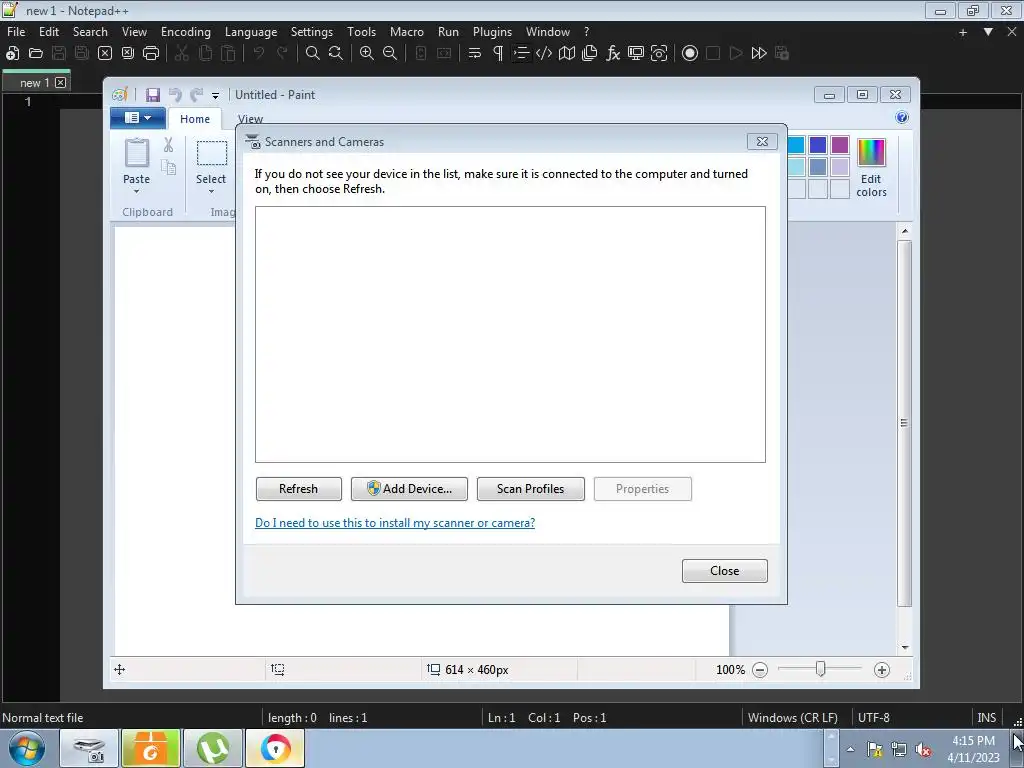This screenshot has height=768, width=1024.
Task: Open the down-arrow dropdown on Notepad++ menu bar
Action: 988,31
